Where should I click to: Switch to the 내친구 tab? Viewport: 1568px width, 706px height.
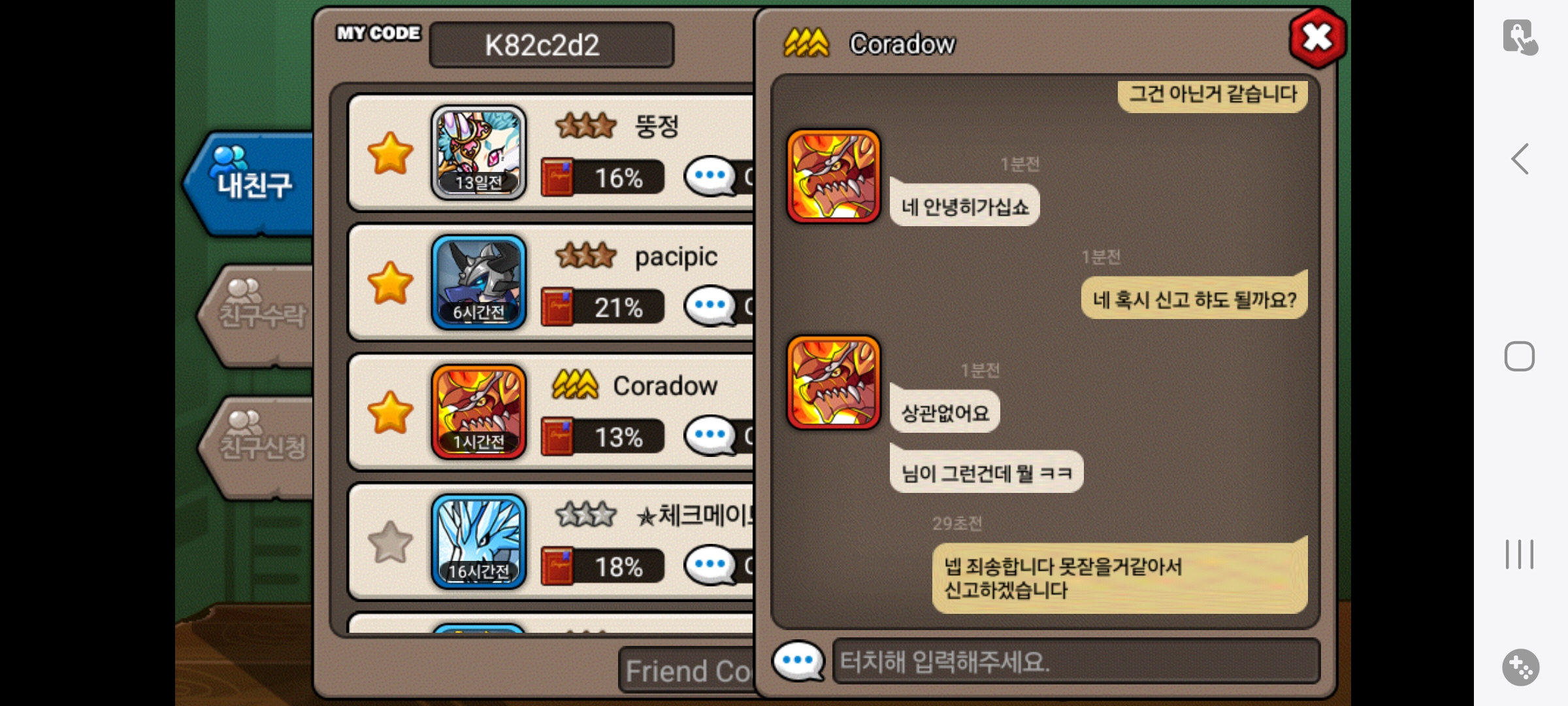tap(250, 184)
